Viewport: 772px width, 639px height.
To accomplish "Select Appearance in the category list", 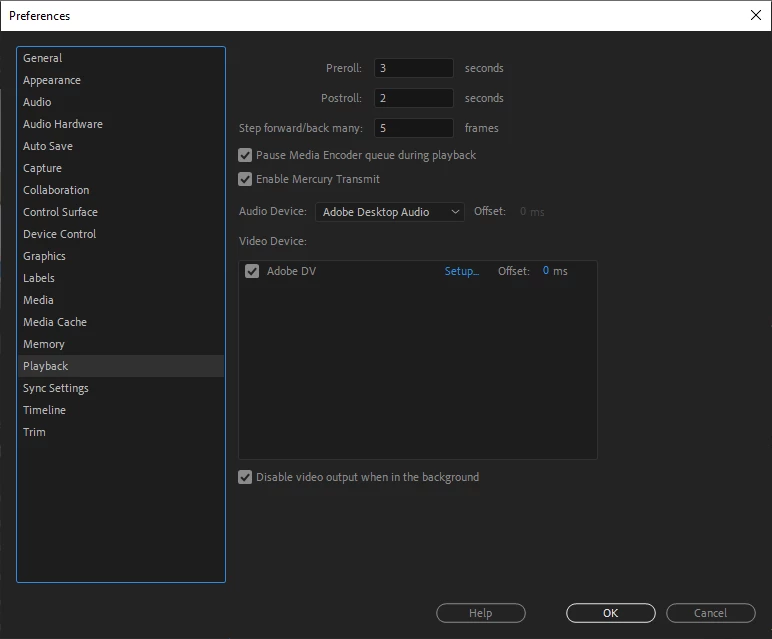I will (121, 80).
